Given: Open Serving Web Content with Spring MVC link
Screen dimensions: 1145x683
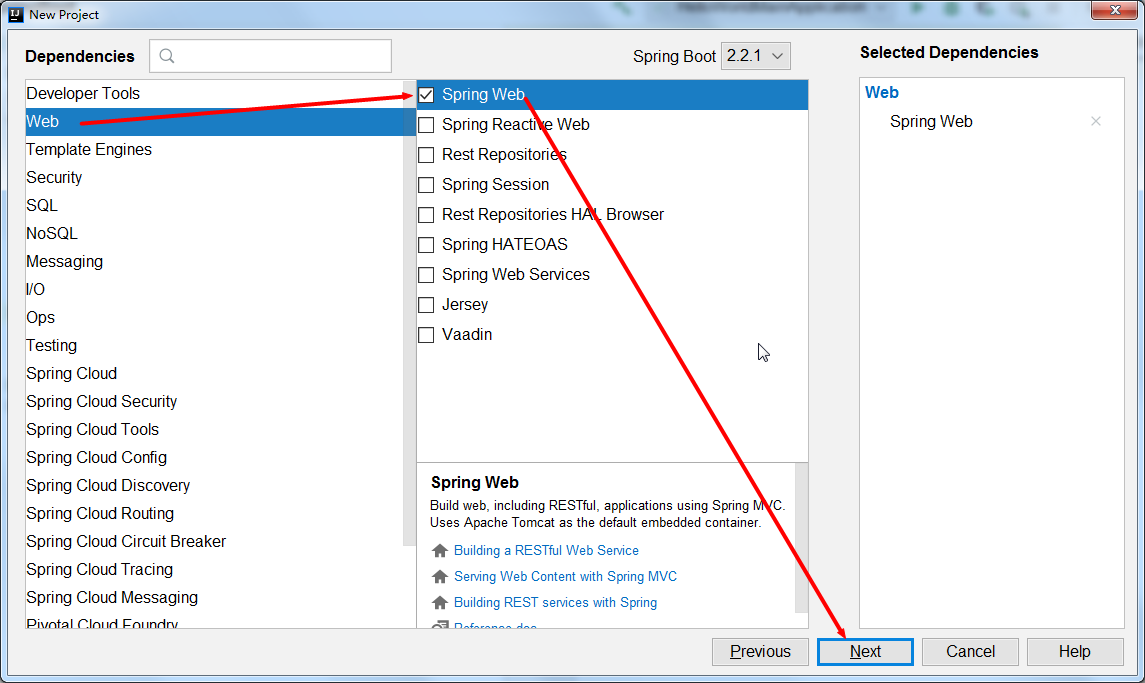Looking at the screenshot, I should pos(565,577).
